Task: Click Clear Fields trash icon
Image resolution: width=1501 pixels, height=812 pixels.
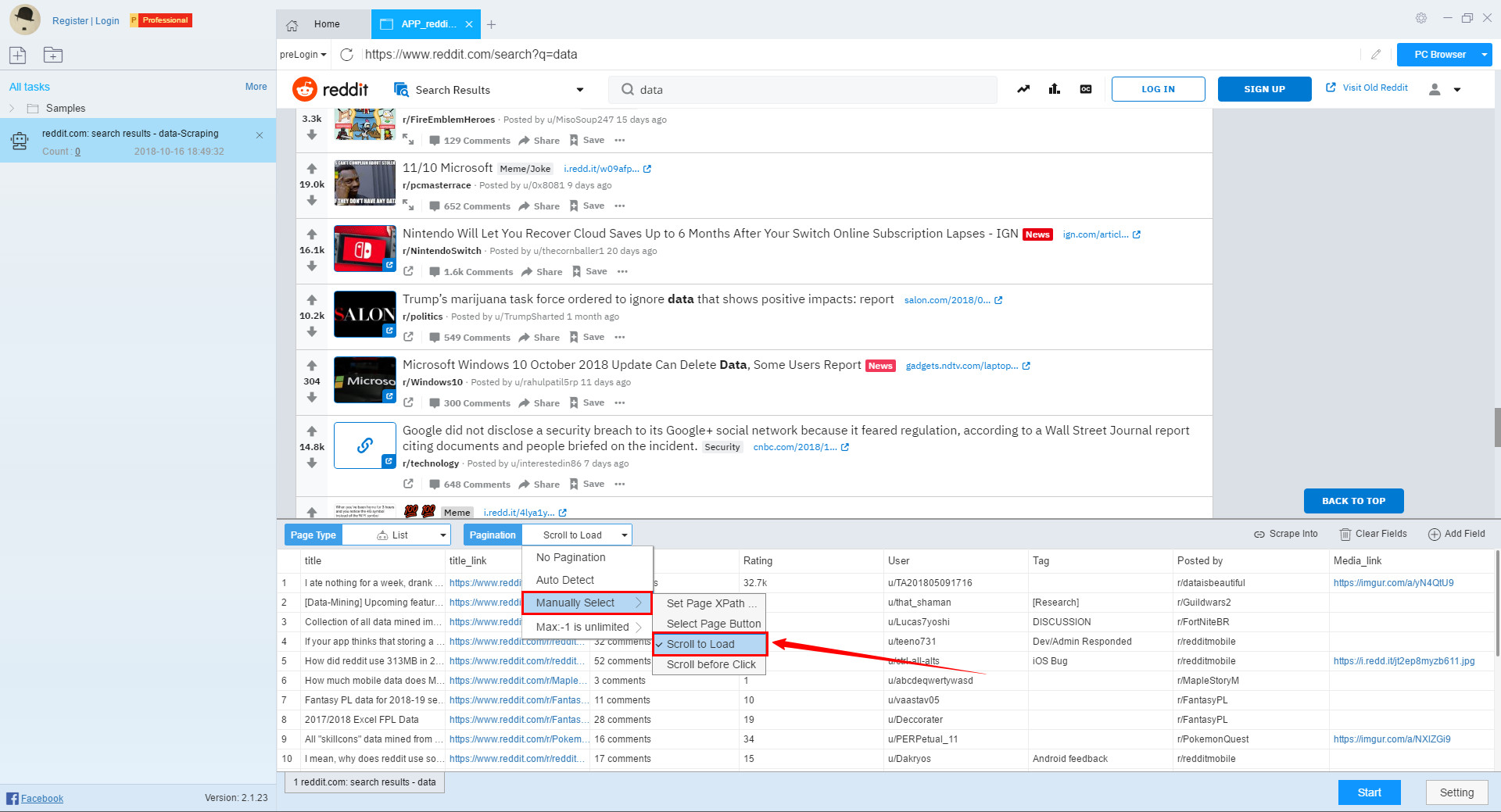Action: point(1345,535)
